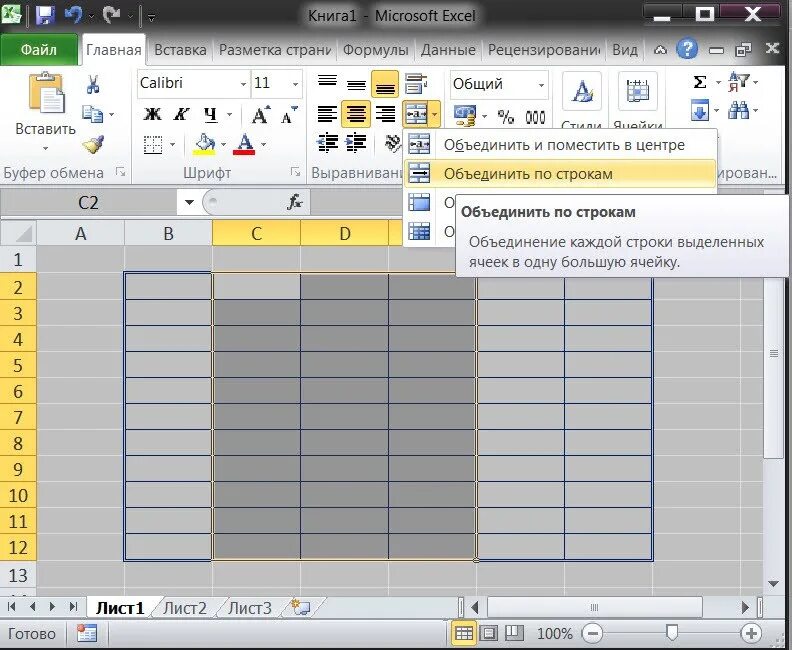Switch to the Вид tab
This screenshot has width=792, height=650.
[x=625, y=50]
